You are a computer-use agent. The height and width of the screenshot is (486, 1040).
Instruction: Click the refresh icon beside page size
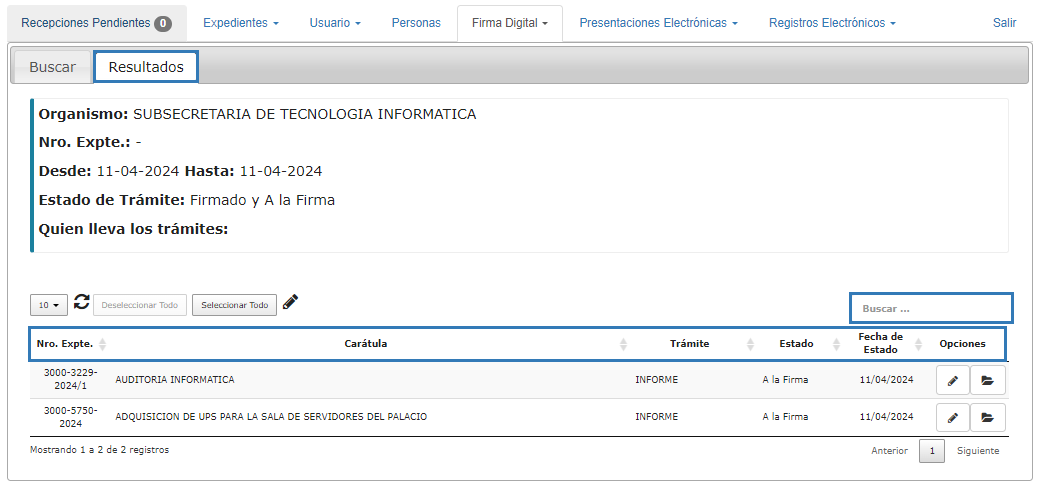[82, 303]
